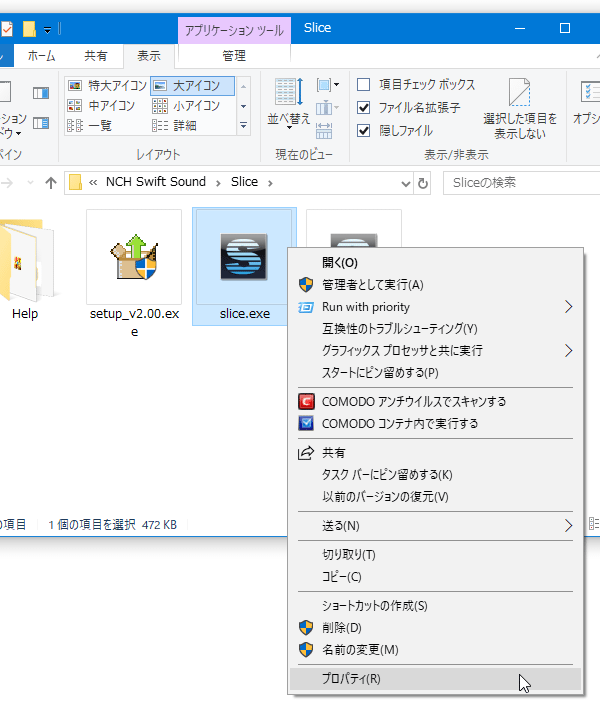Click 共有 share entry in context menu
Image resolution: width=600 pixels, height=708 pixels.
pos(435,452)
